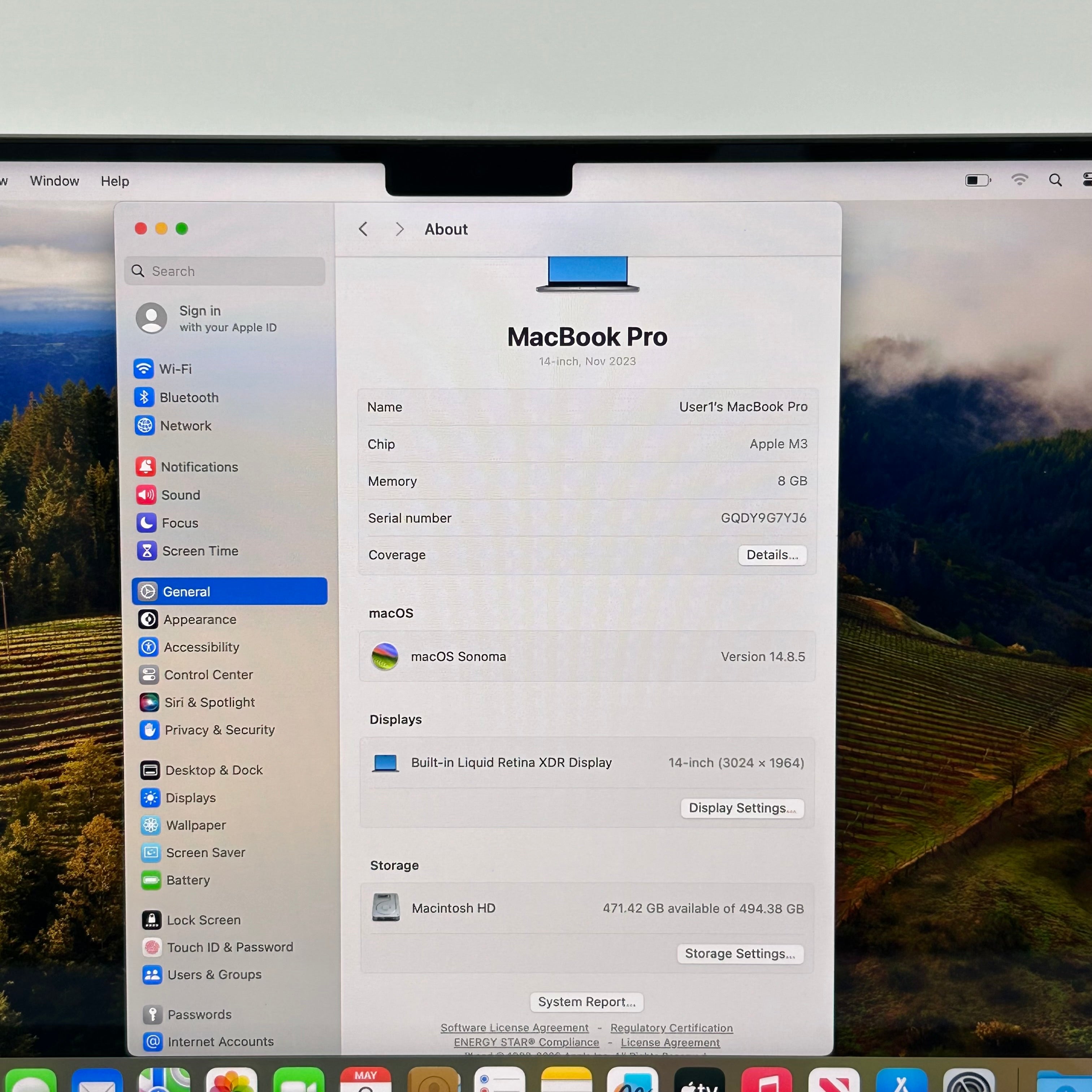The image size is (1092, 1092).
Task: Open Calendar from the Dock
Action: coord(366,1080)
